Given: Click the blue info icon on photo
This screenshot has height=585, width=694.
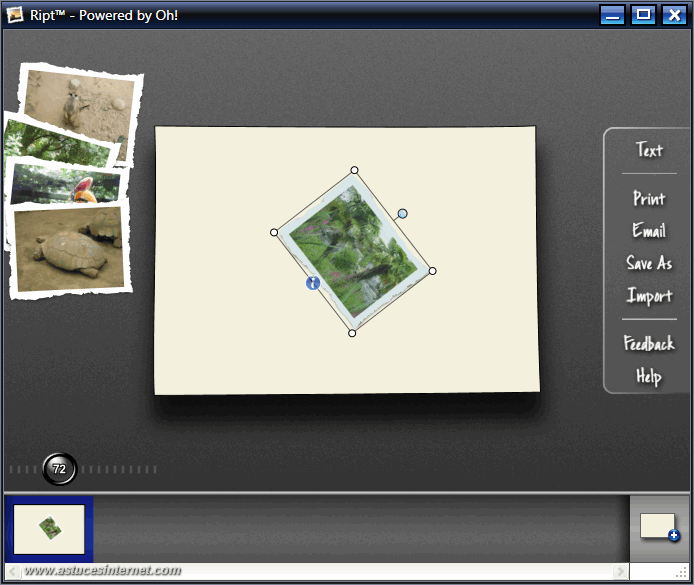Looking at the screenshot, I should (313, 283).
